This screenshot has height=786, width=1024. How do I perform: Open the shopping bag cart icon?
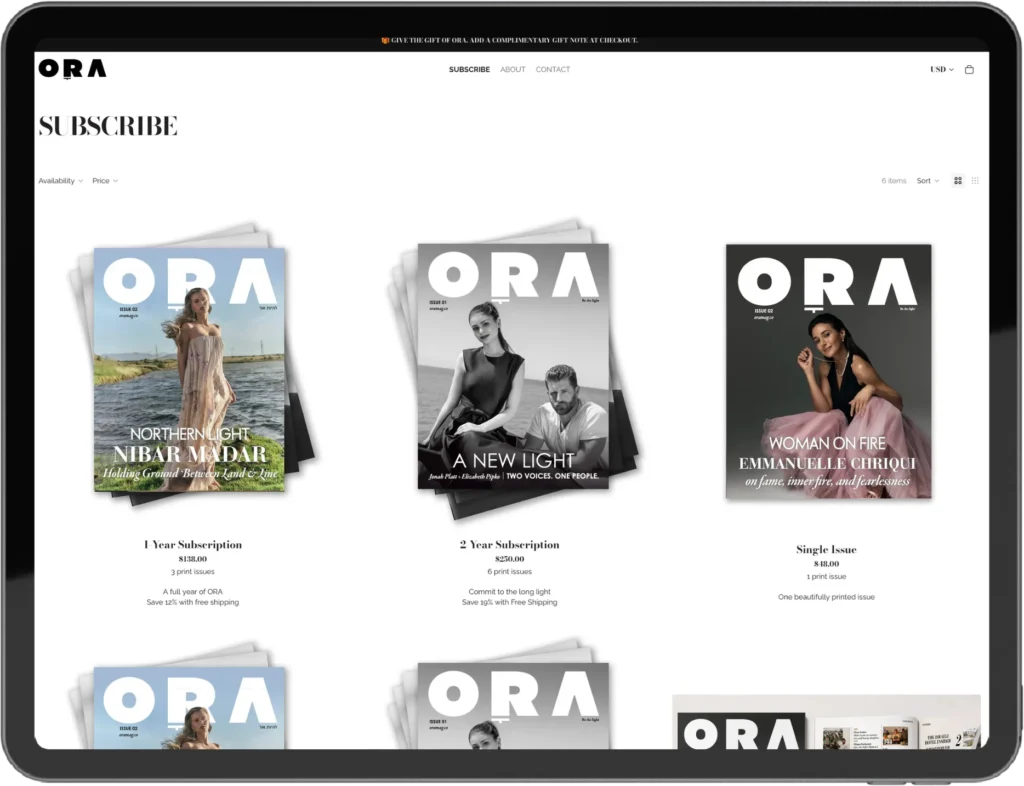[969, 69]
